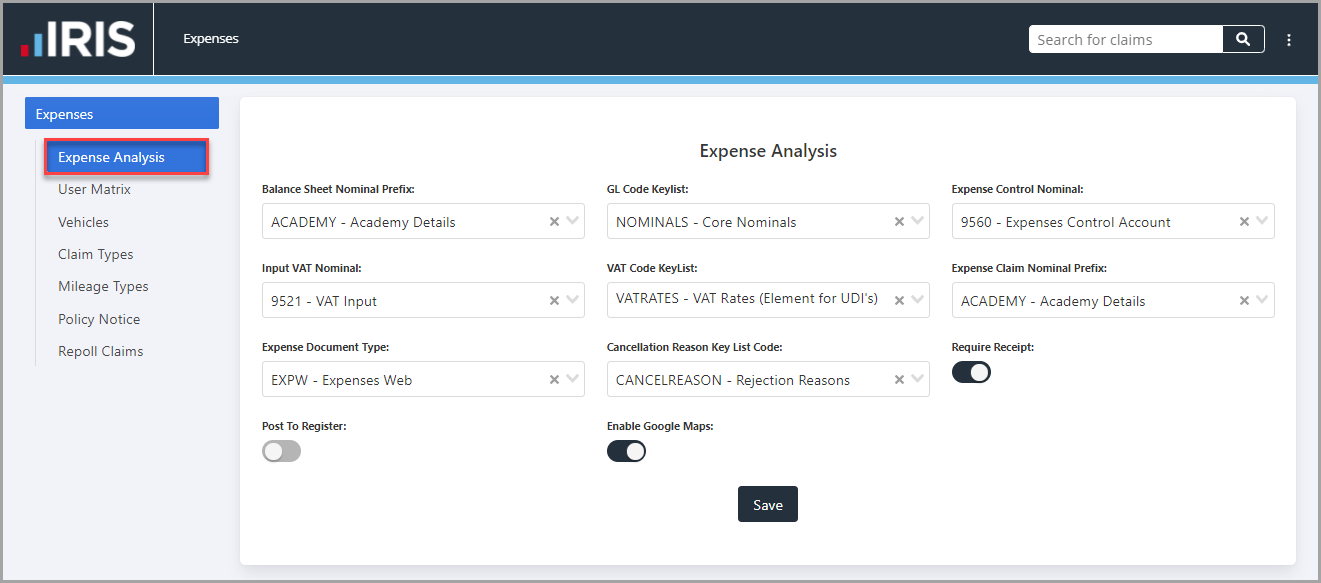The image size is (1321, 583).
Task: Toggle Require Receipt switch
Action: coord(971,372)
